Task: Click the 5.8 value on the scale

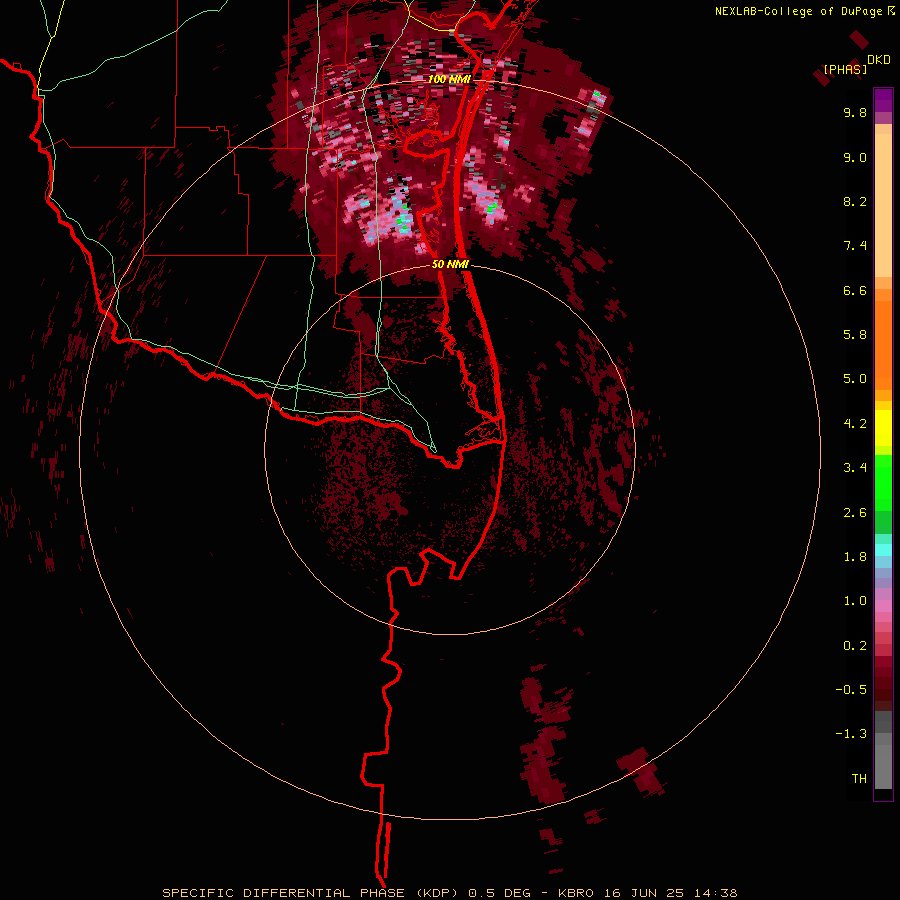Action: tap(855, 335)
